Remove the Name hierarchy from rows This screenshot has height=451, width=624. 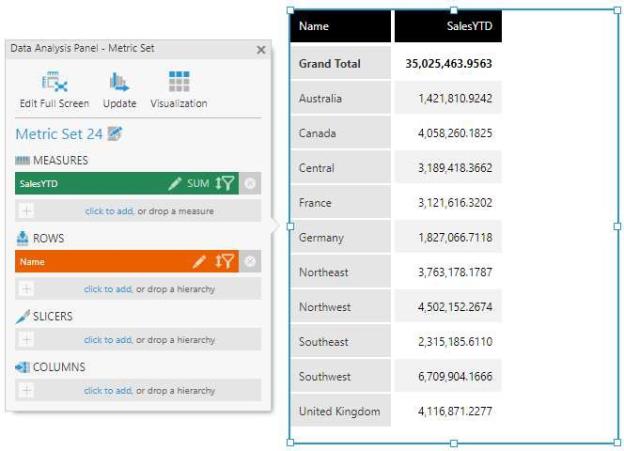click(x=250, y=262)
